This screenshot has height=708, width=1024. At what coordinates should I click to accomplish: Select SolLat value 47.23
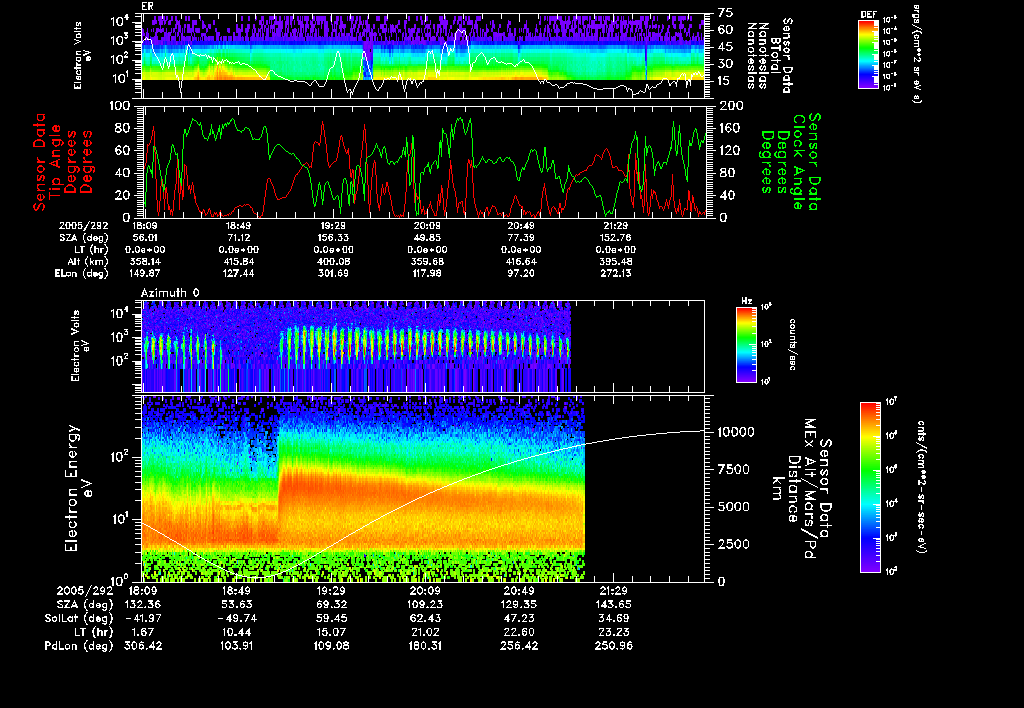[x=519, y=619]
